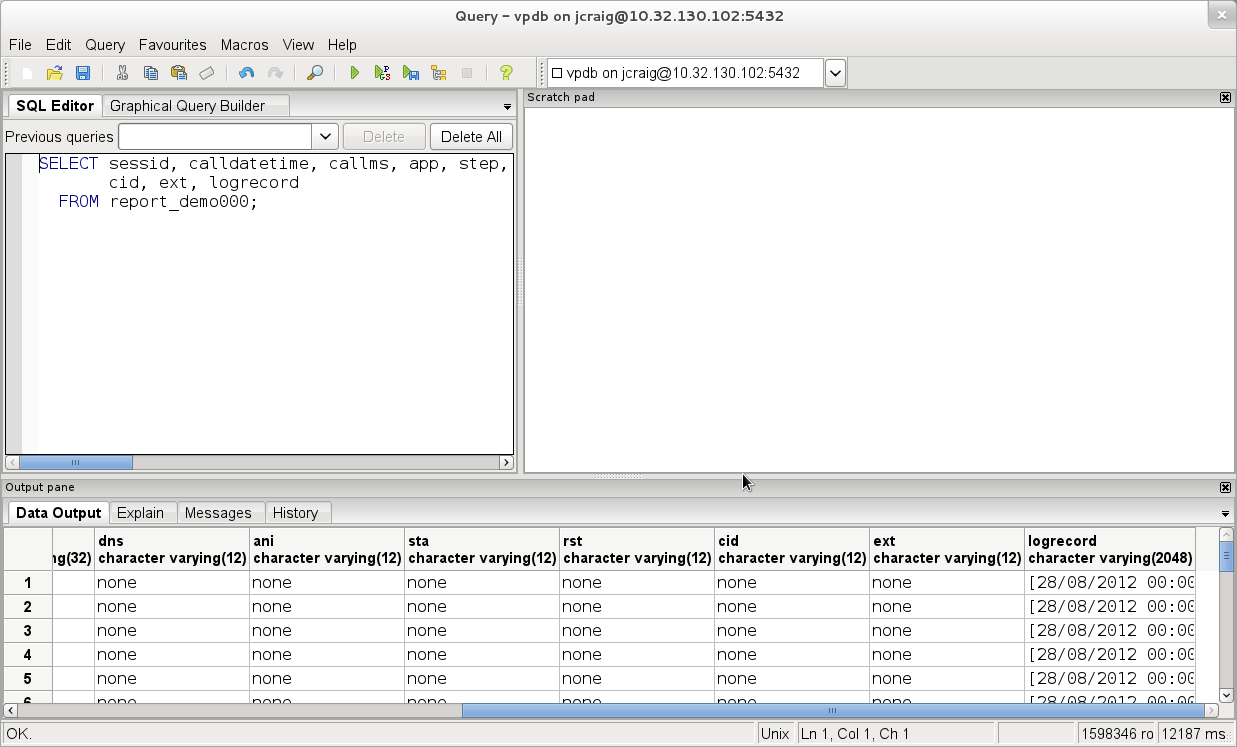Open help with the question mark icon
1237x747 pixels.
coord(506,73)
